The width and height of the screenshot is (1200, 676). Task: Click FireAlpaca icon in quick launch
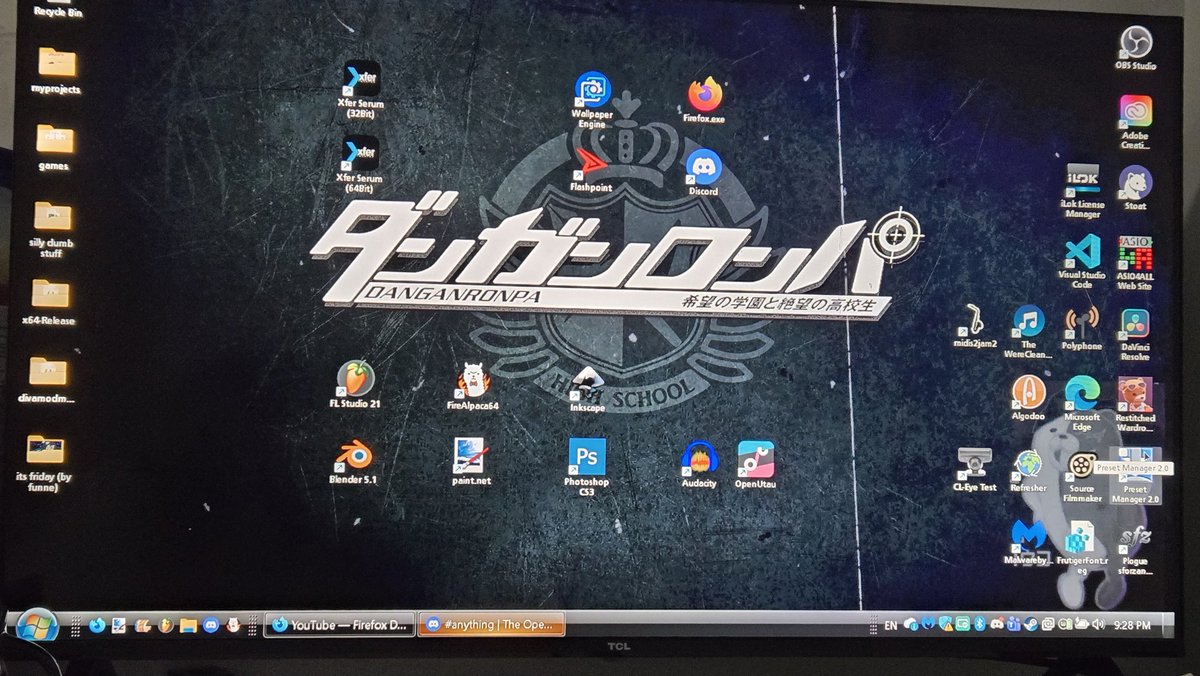[232, 625]
